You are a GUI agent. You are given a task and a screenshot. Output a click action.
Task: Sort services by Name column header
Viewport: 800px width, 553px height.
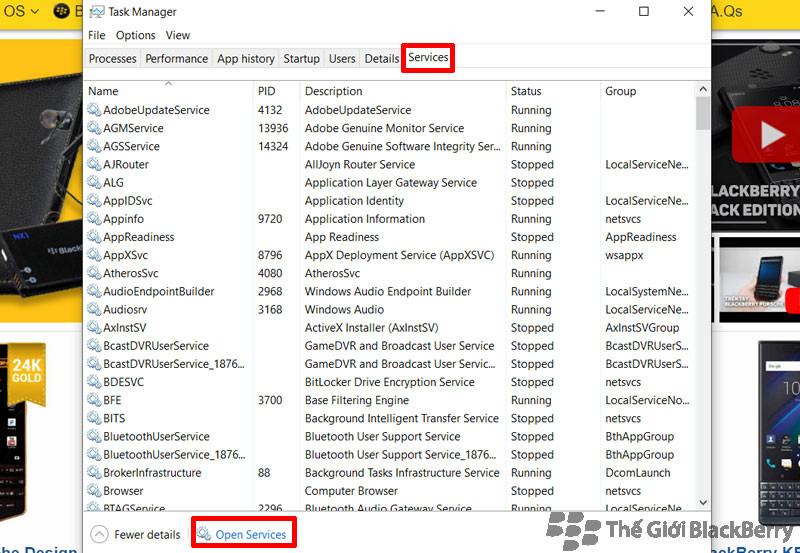(103, 91)
